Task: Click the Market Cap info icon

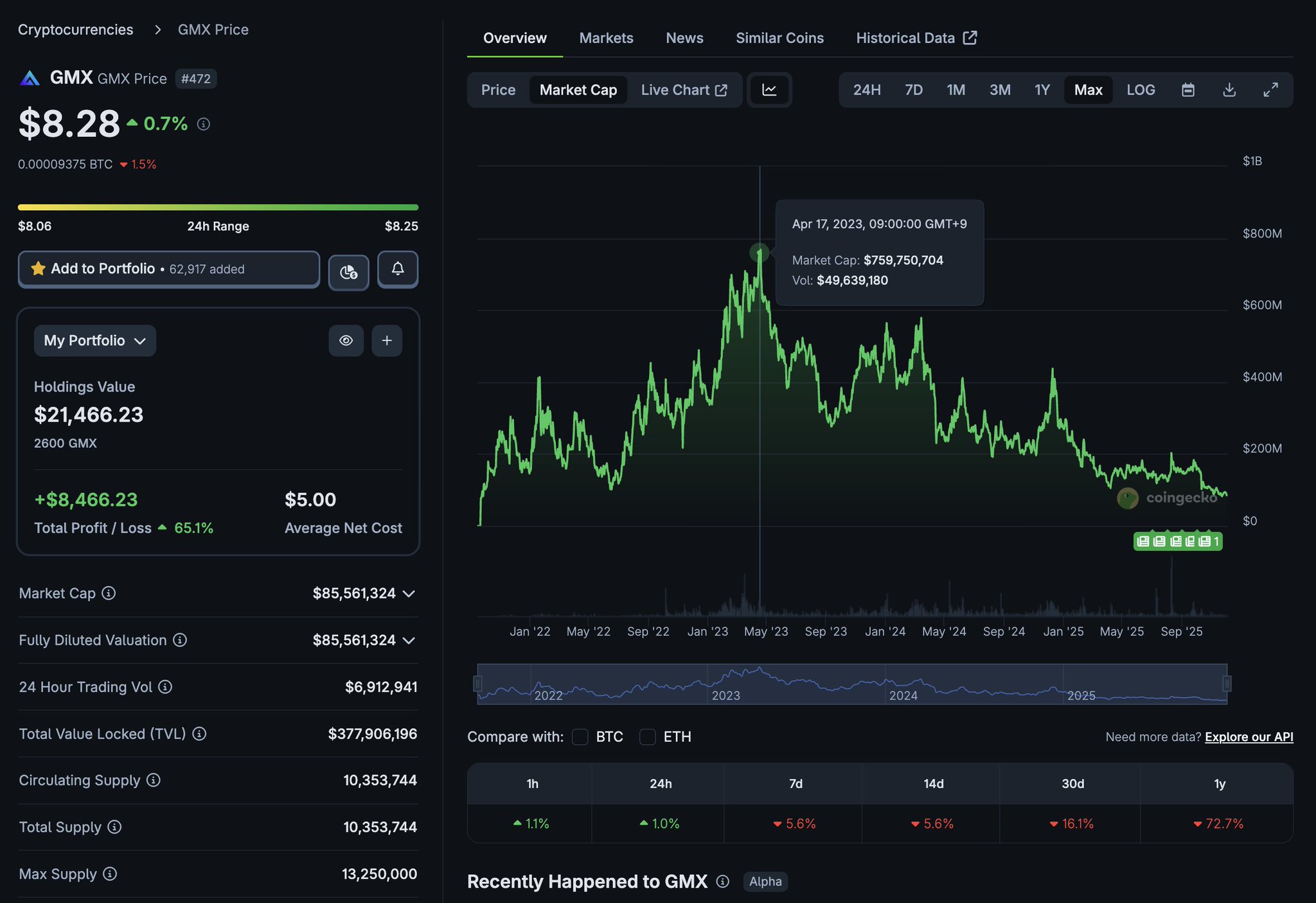Action: coord(109,593)
